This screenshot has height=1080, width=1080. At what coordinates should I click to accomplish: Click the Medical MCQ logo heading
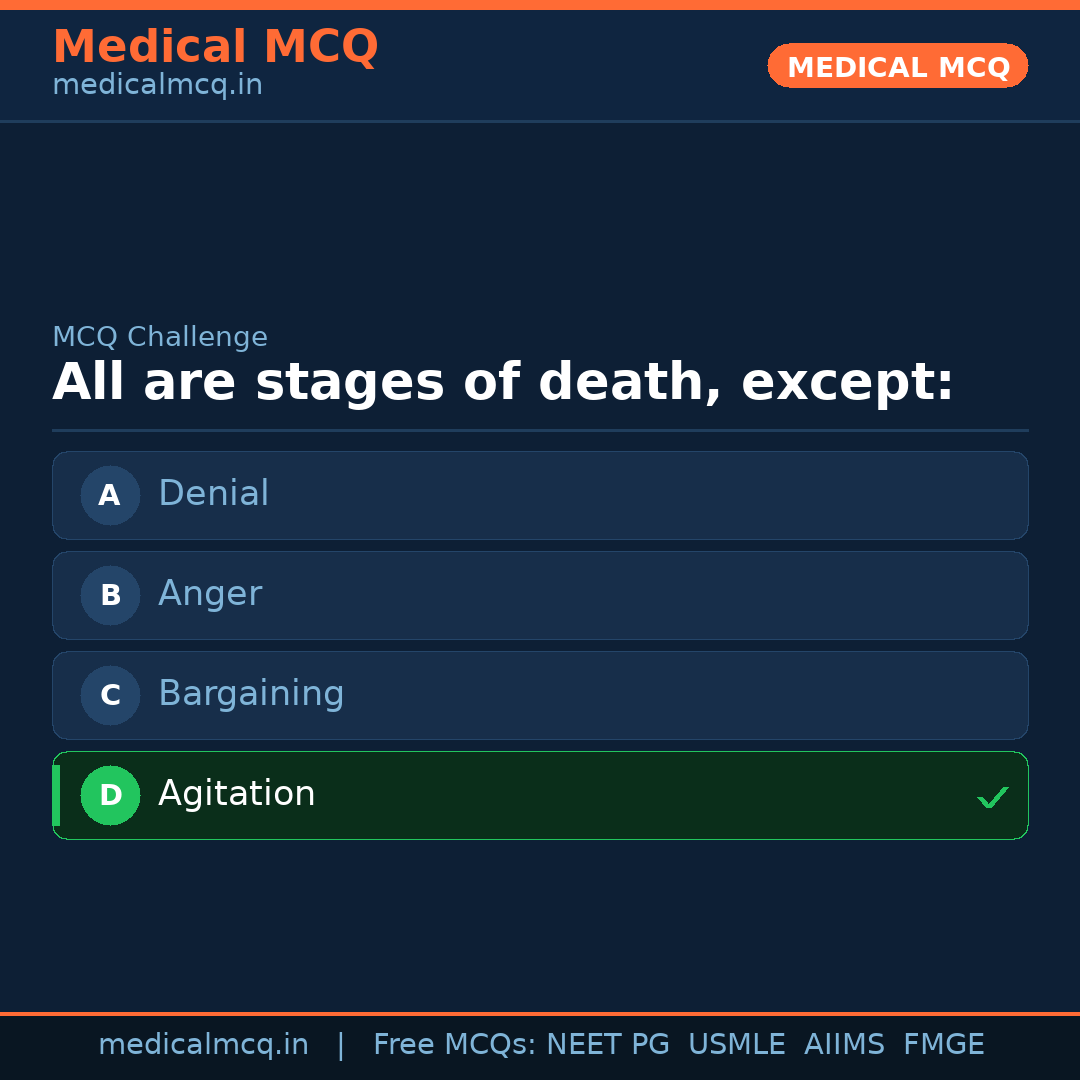pyautogui.click(x=215, y=46)
